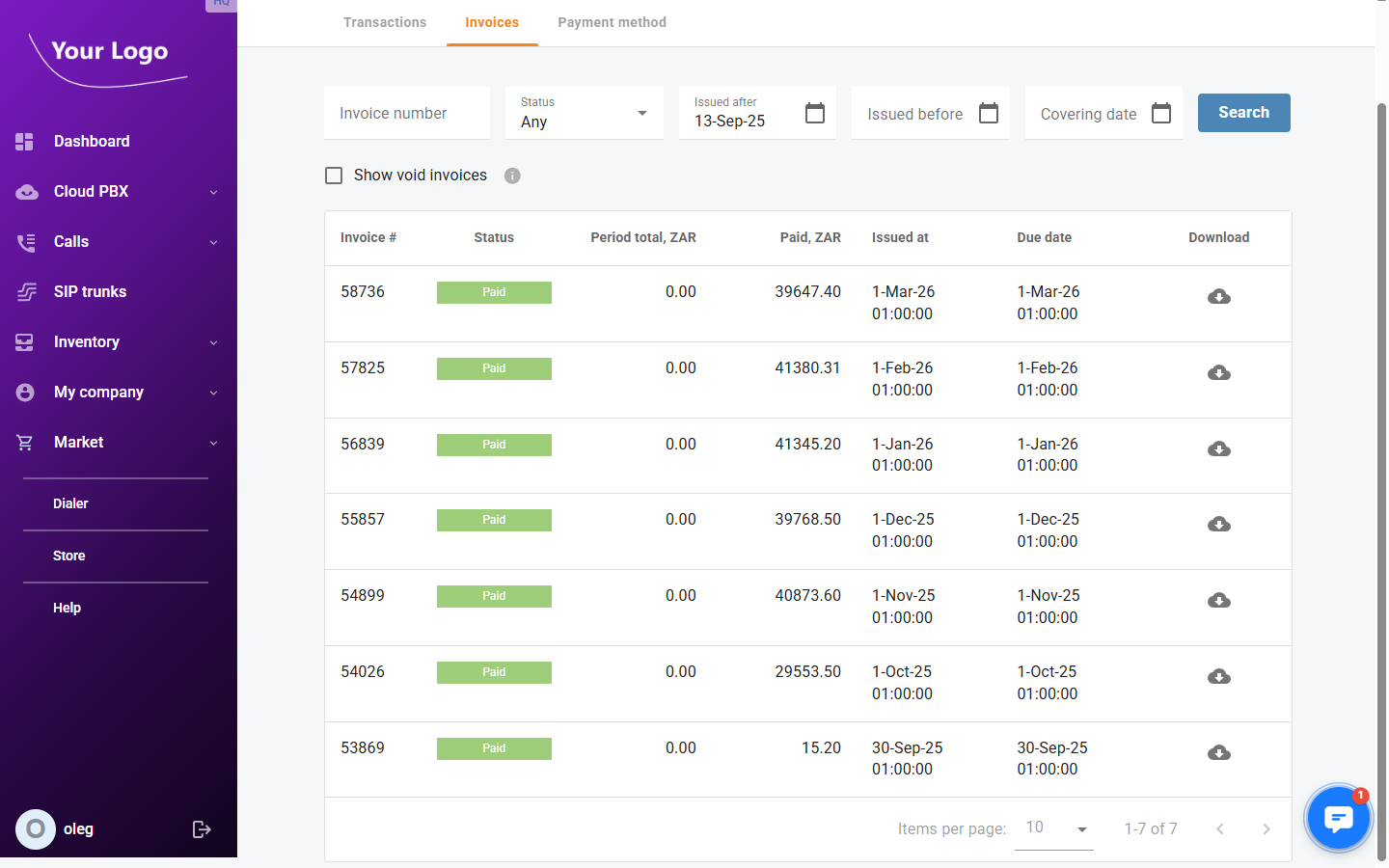Open the support chat bubble icon

pyautogui.click(x=1338, y=817)
